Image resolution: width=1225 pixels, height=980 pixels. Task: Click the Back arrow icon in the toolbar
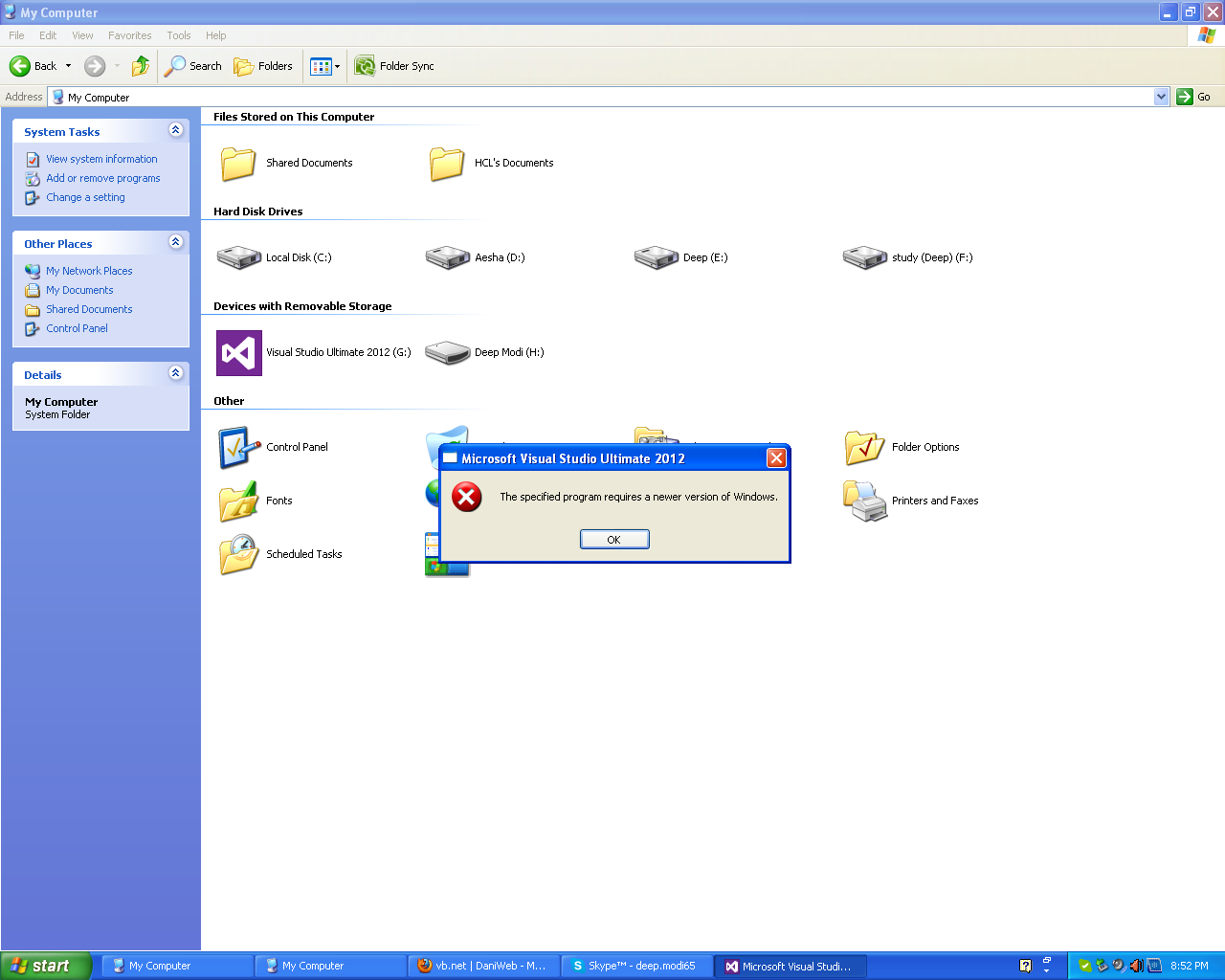[20, 66]
